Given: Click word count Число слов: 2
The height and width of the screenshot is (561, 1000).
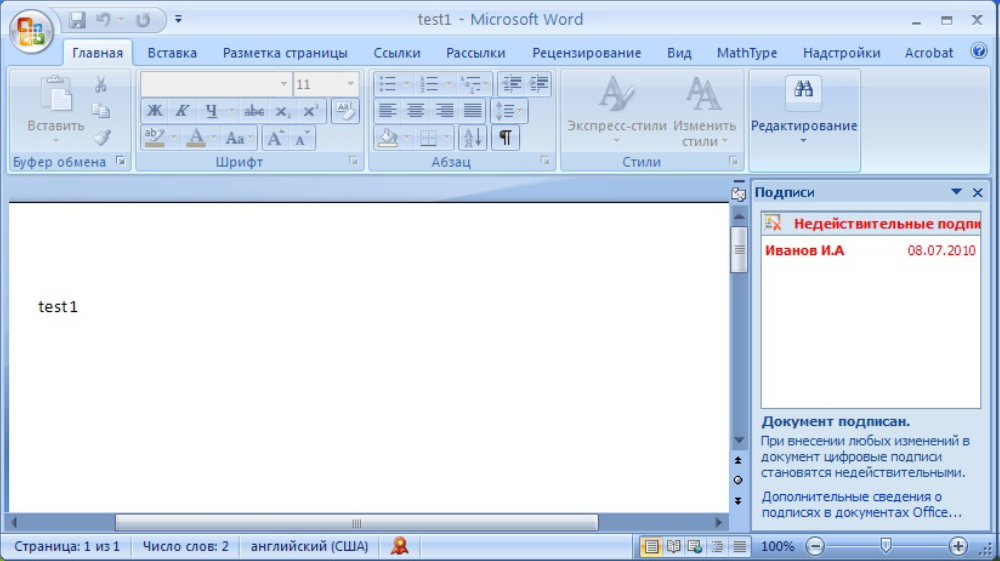Looking at the screenshot, I should coord(186,546).
